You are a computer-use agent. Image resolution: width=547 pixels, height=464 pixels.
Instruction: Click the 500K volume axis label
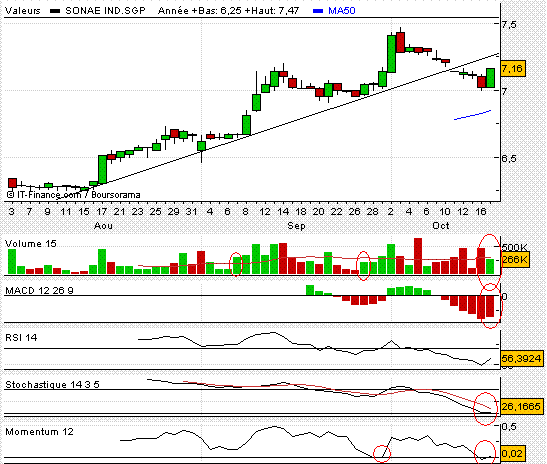pyautogui.click(x=515, y=247)
